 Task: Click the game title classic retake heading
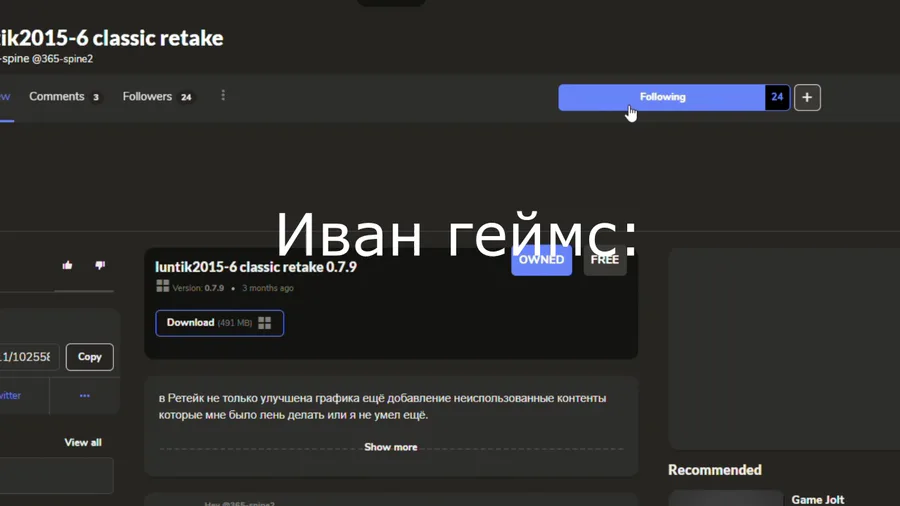click(111, 38)
